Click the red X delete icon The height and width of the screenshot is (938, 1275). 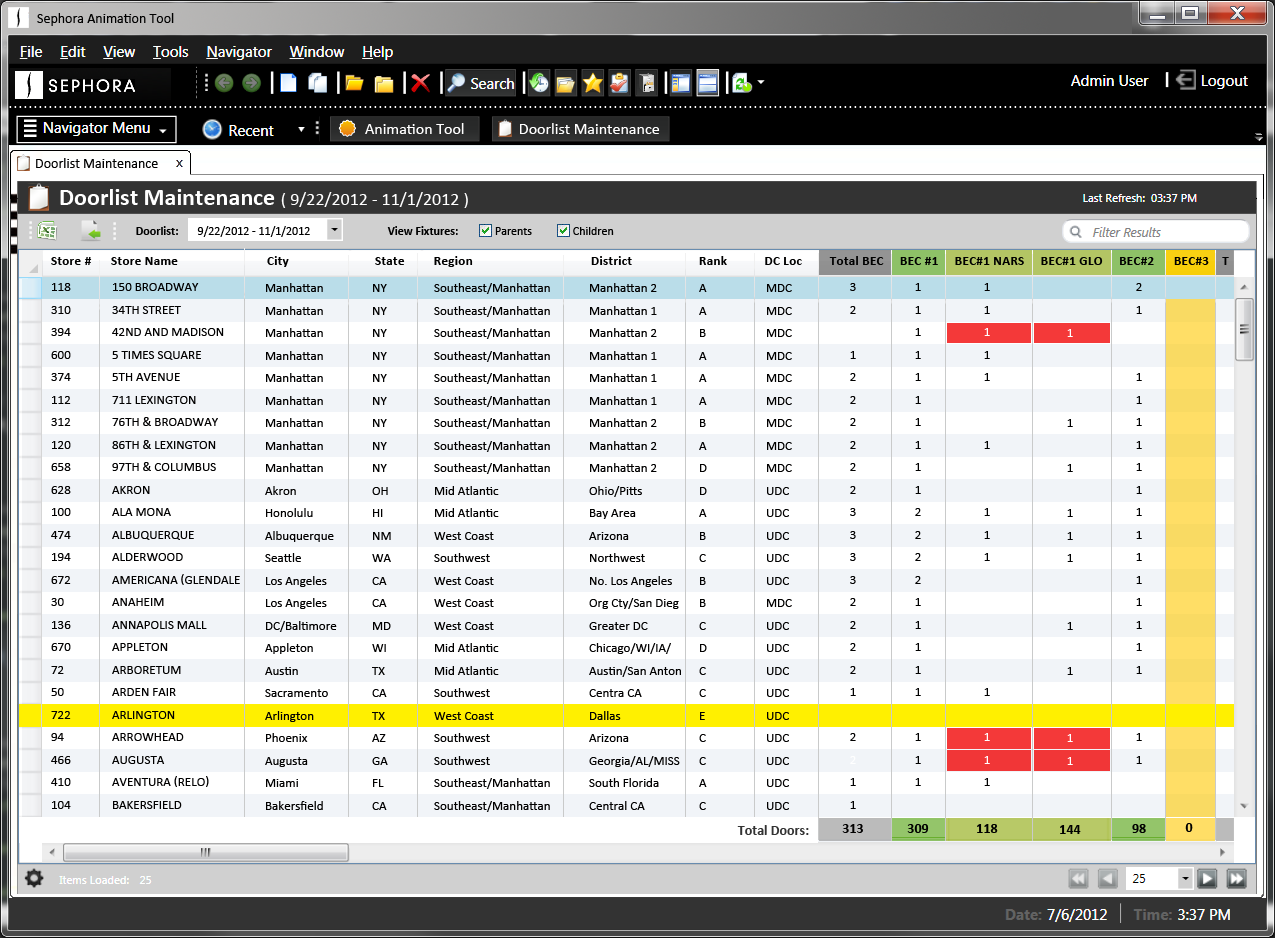pos(421,83)
